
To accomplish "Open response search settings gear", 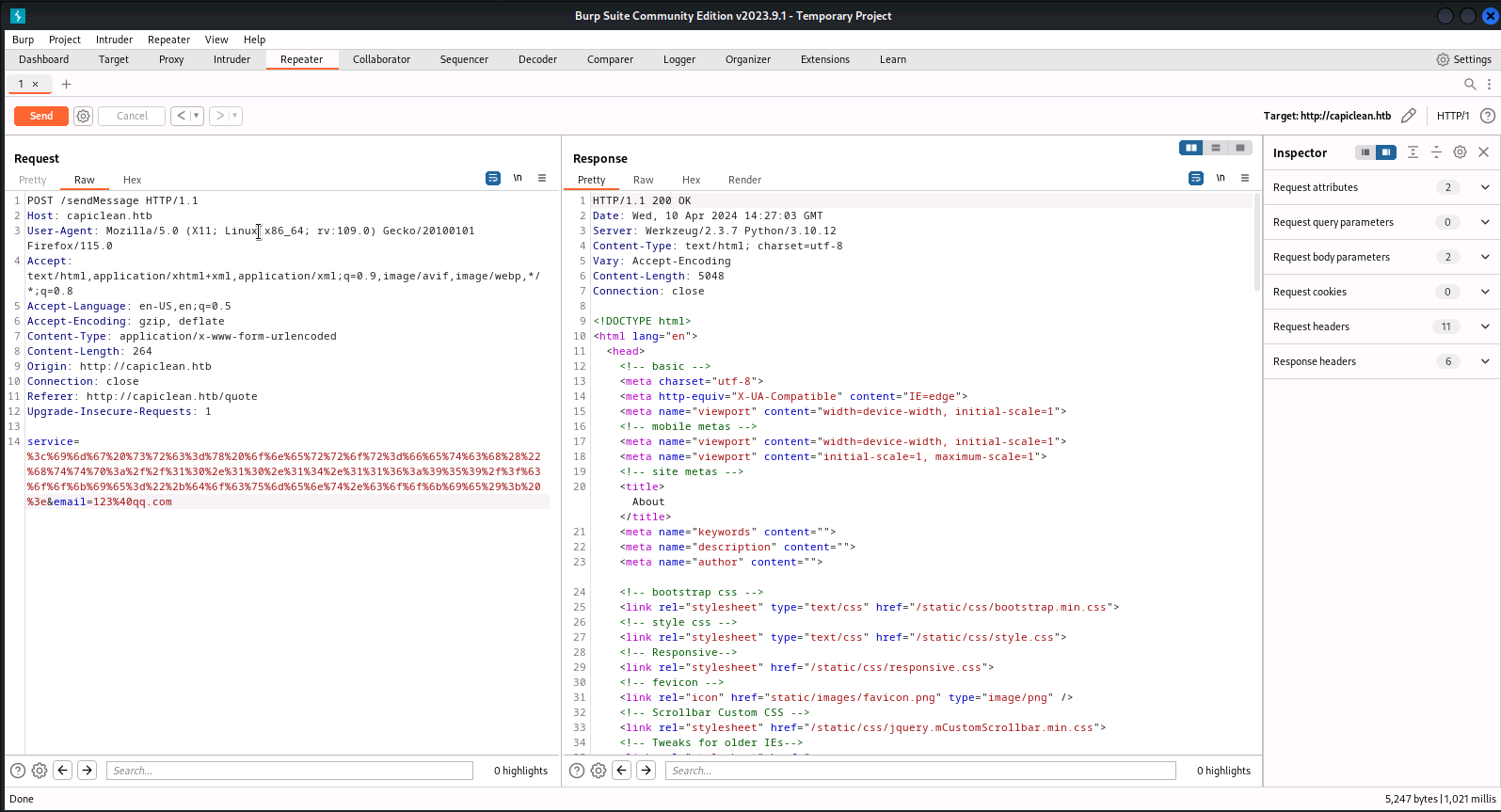I will [599, 771].
